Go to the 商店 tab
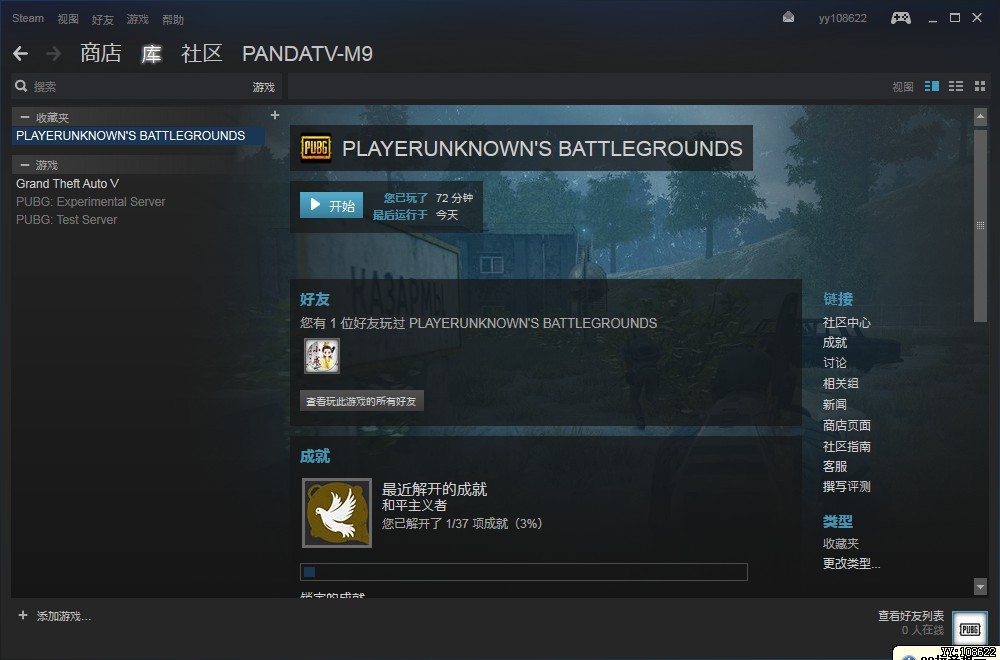 click(101, 54)
